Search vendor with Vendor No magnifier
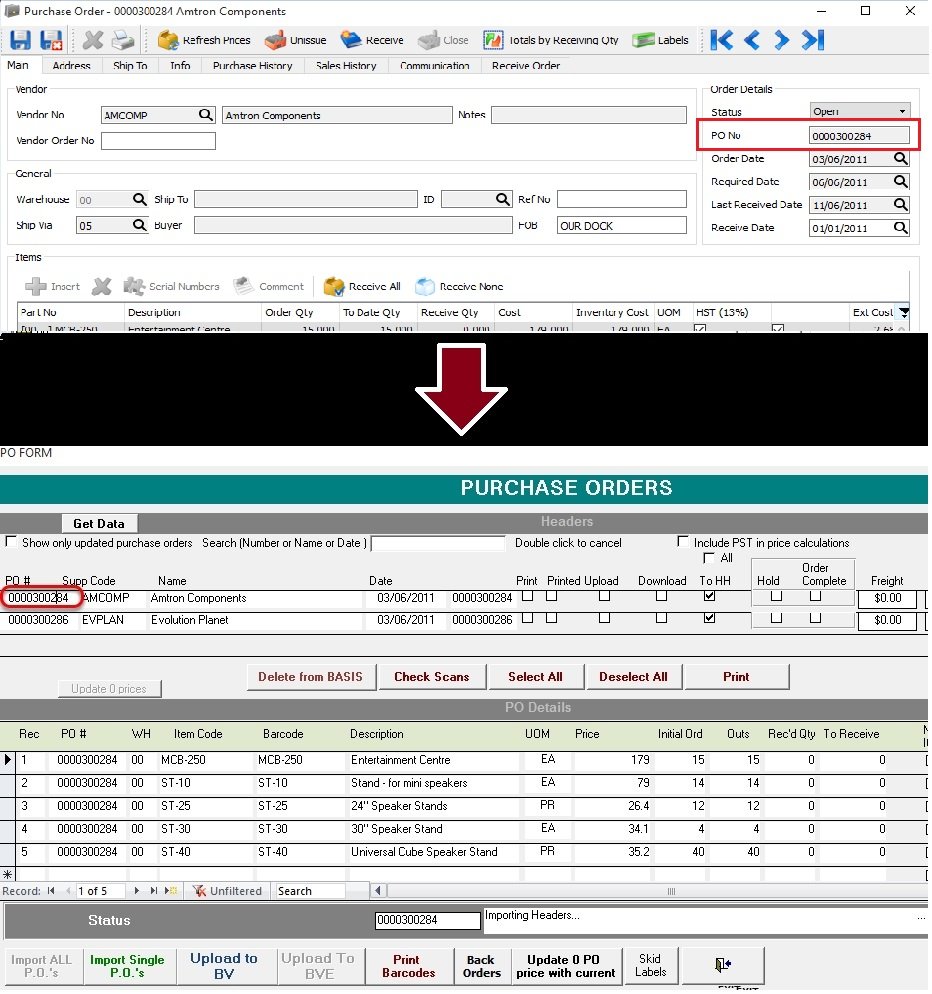Viewport: 932px width, 994px height. [205, 115]
